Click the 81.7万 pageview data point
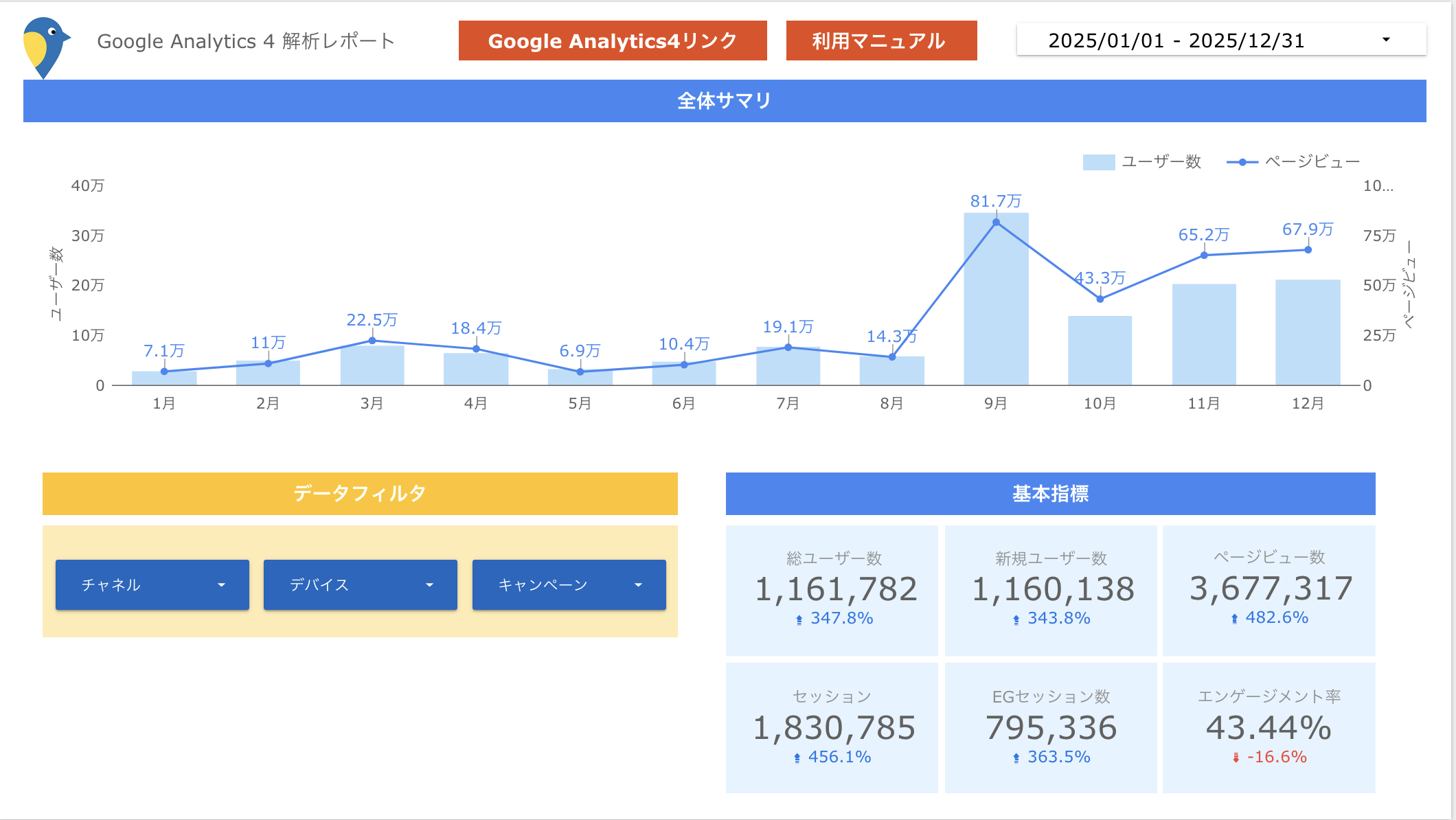The image size is (1456, 820). (996, 223)
